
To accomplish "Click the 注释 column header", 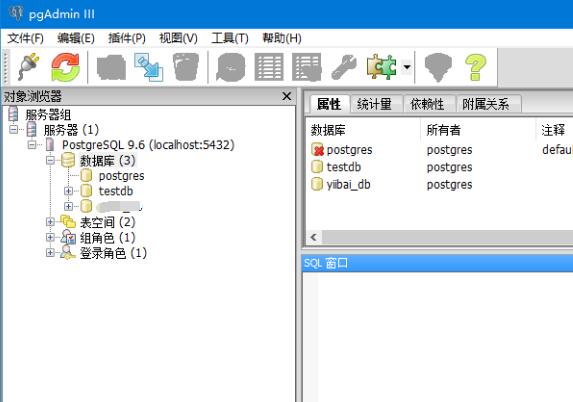I will point(554,130).
